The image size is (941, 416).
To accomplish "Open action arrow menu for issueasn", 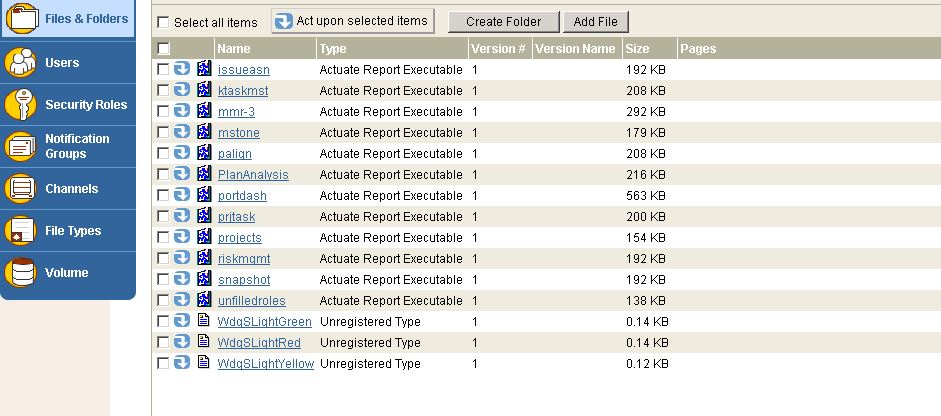I will [182, 68].
